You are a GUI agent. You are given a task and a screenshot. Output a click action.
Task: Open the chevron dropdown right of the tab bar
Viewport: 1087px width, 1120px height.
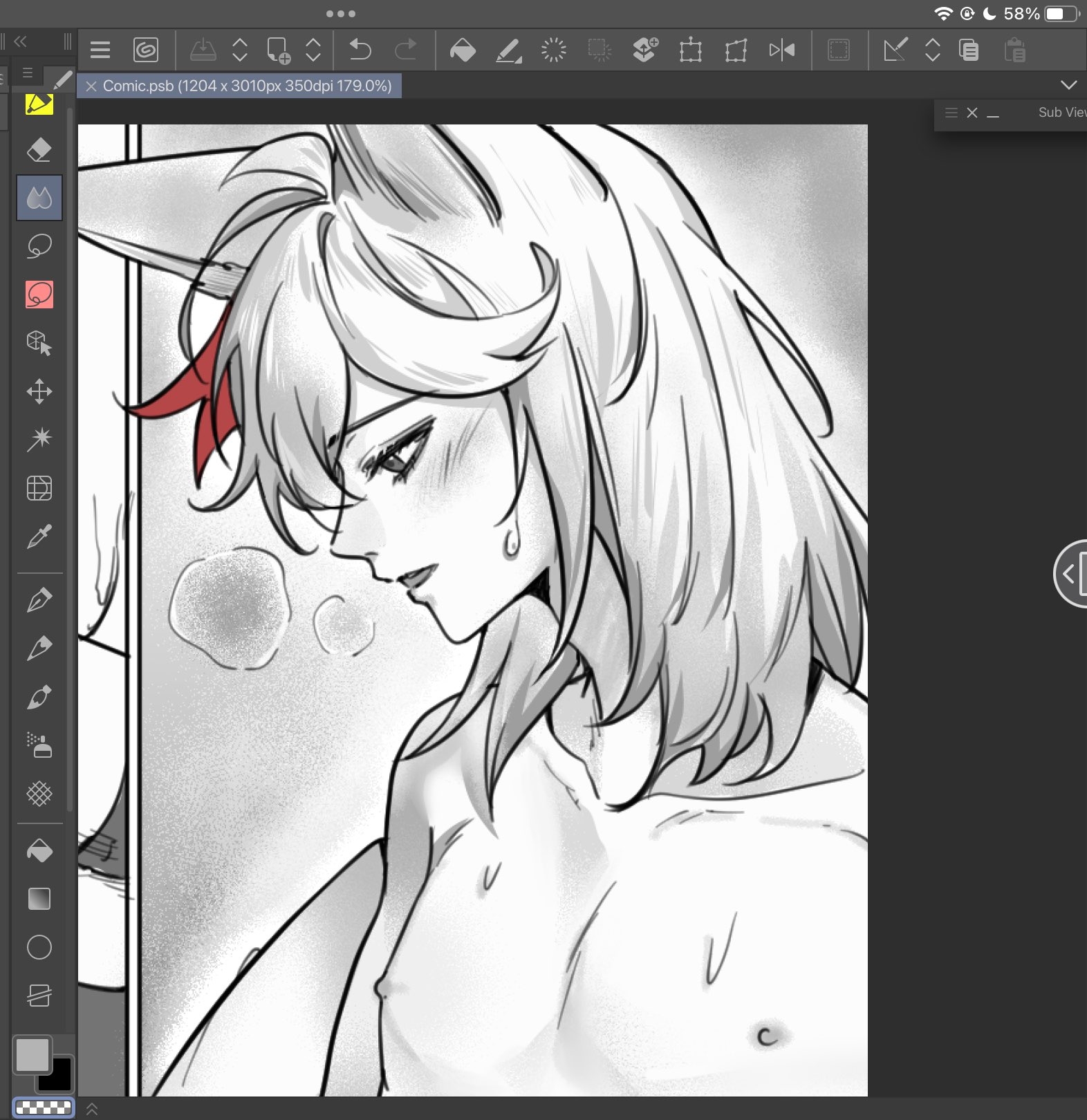(x=1068, y=85)
